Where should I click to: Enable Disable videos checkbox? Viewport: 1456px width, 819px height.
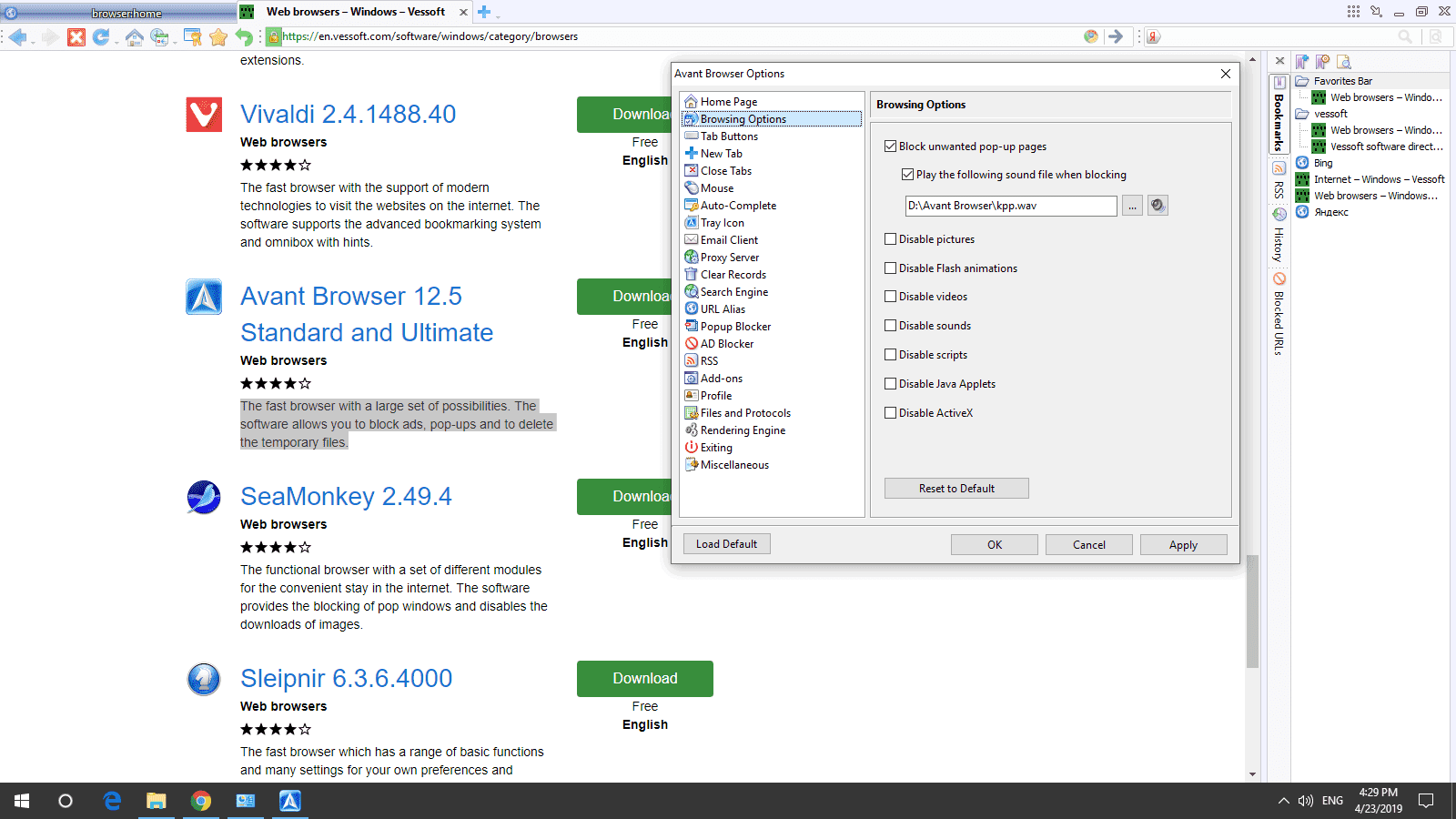coord(891,296)
